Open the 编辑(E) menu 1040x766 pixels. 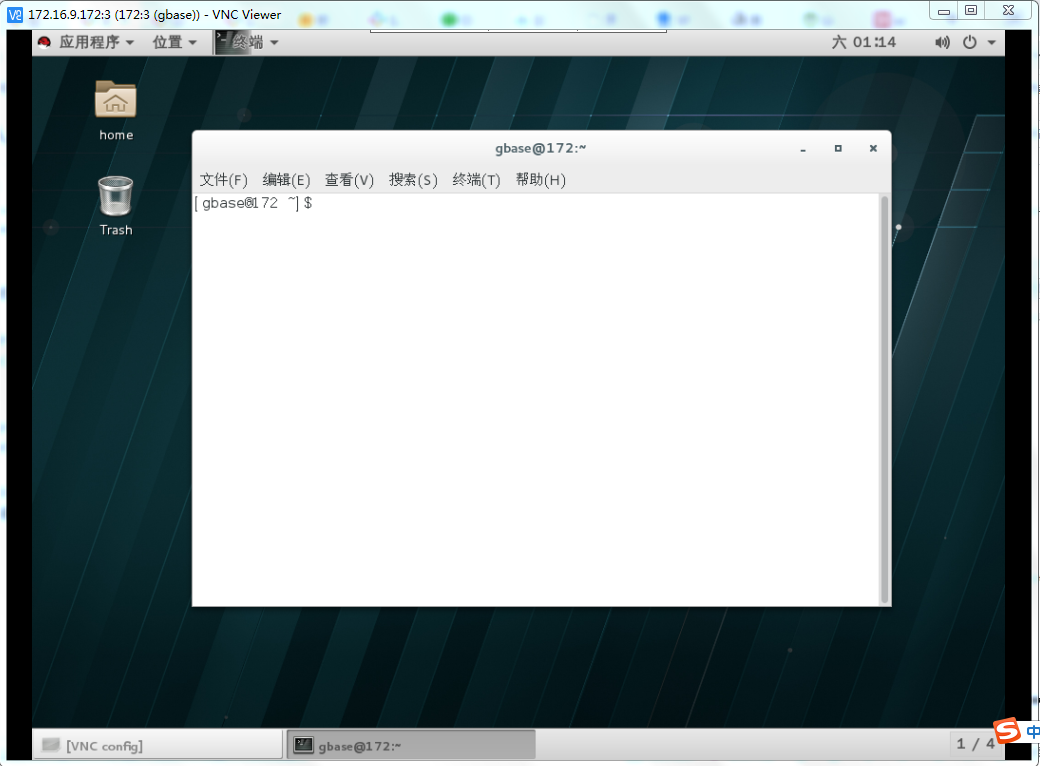[x=286, y=180]
